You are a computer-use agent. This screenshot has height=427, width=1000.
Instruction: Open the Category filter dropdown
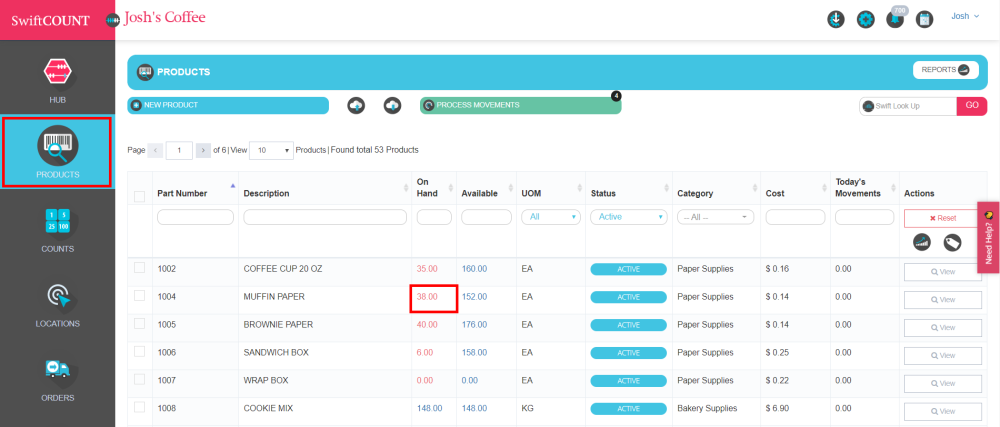point(716,217)
